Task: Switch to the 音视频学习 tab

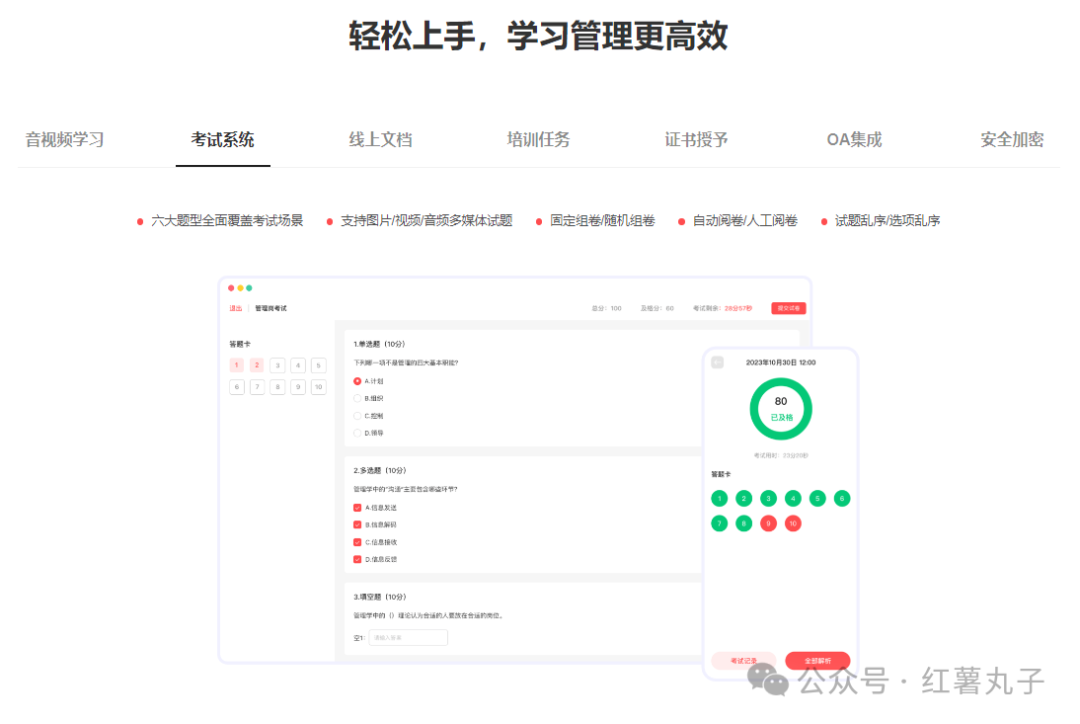Action: (65, 140)
